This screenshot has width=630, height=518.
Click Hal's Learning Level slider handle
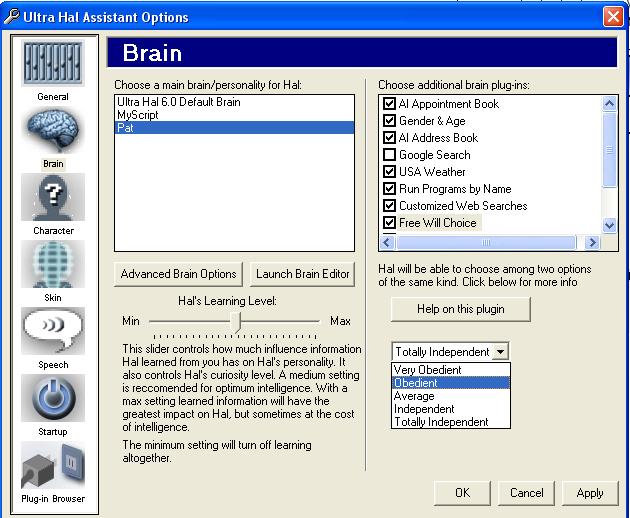click(237, 322)
